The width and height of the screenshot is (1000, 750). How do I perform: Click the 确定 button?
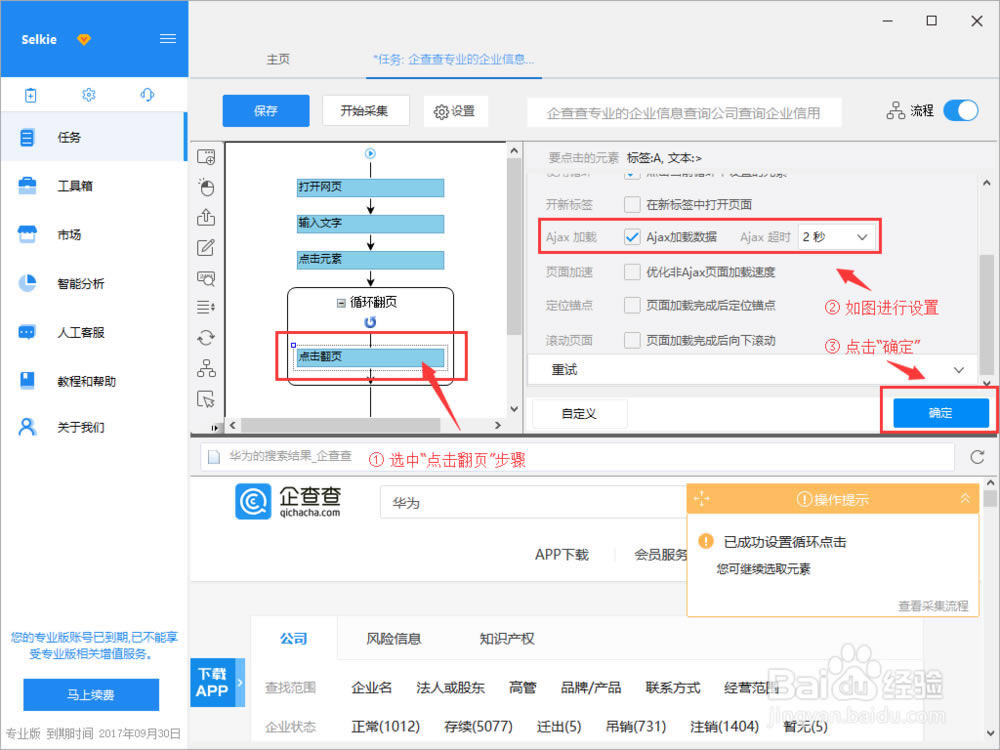click(x=940, y=413)
